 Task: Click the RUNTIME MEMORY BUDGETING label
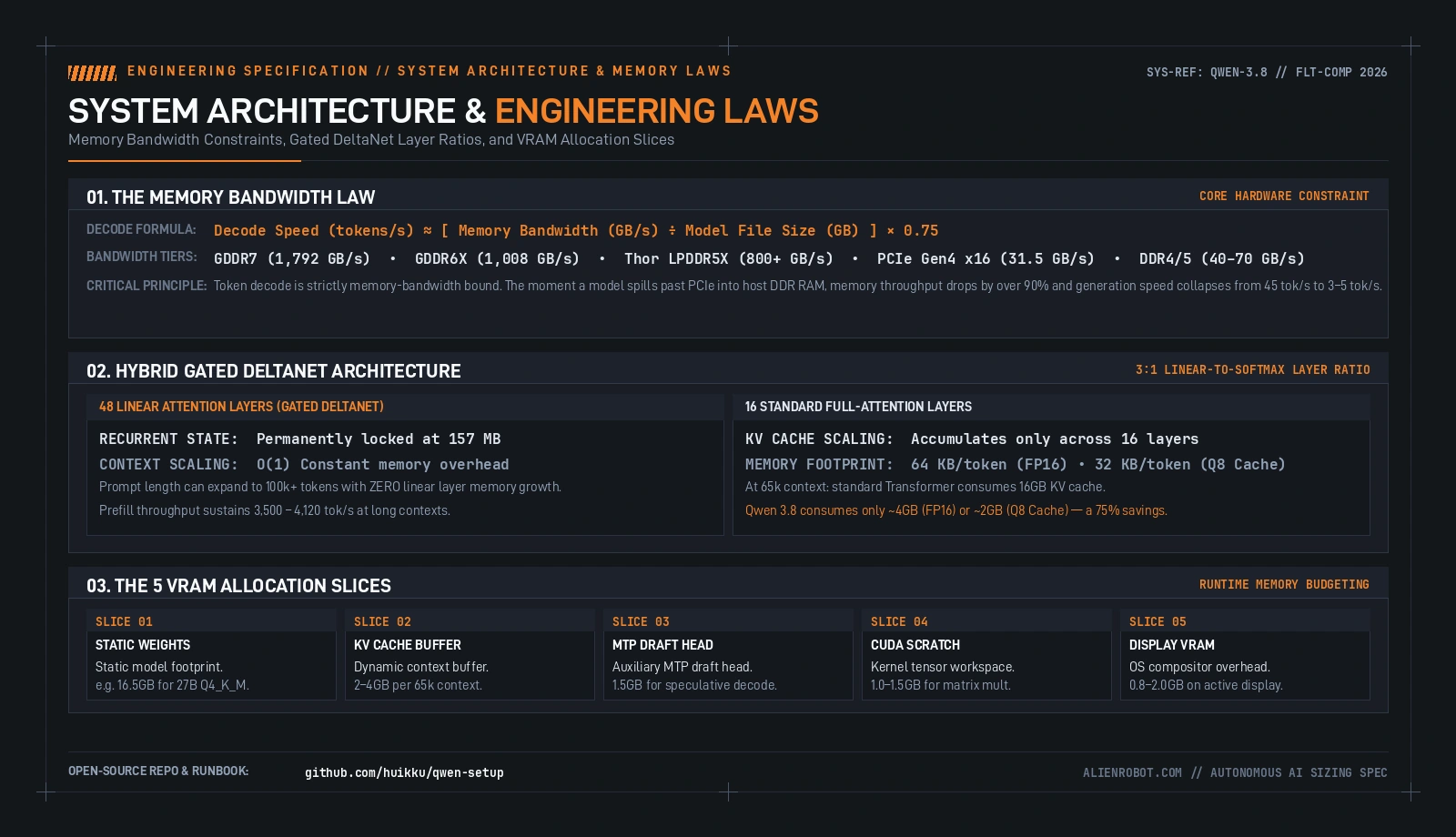pos(1284,584)
